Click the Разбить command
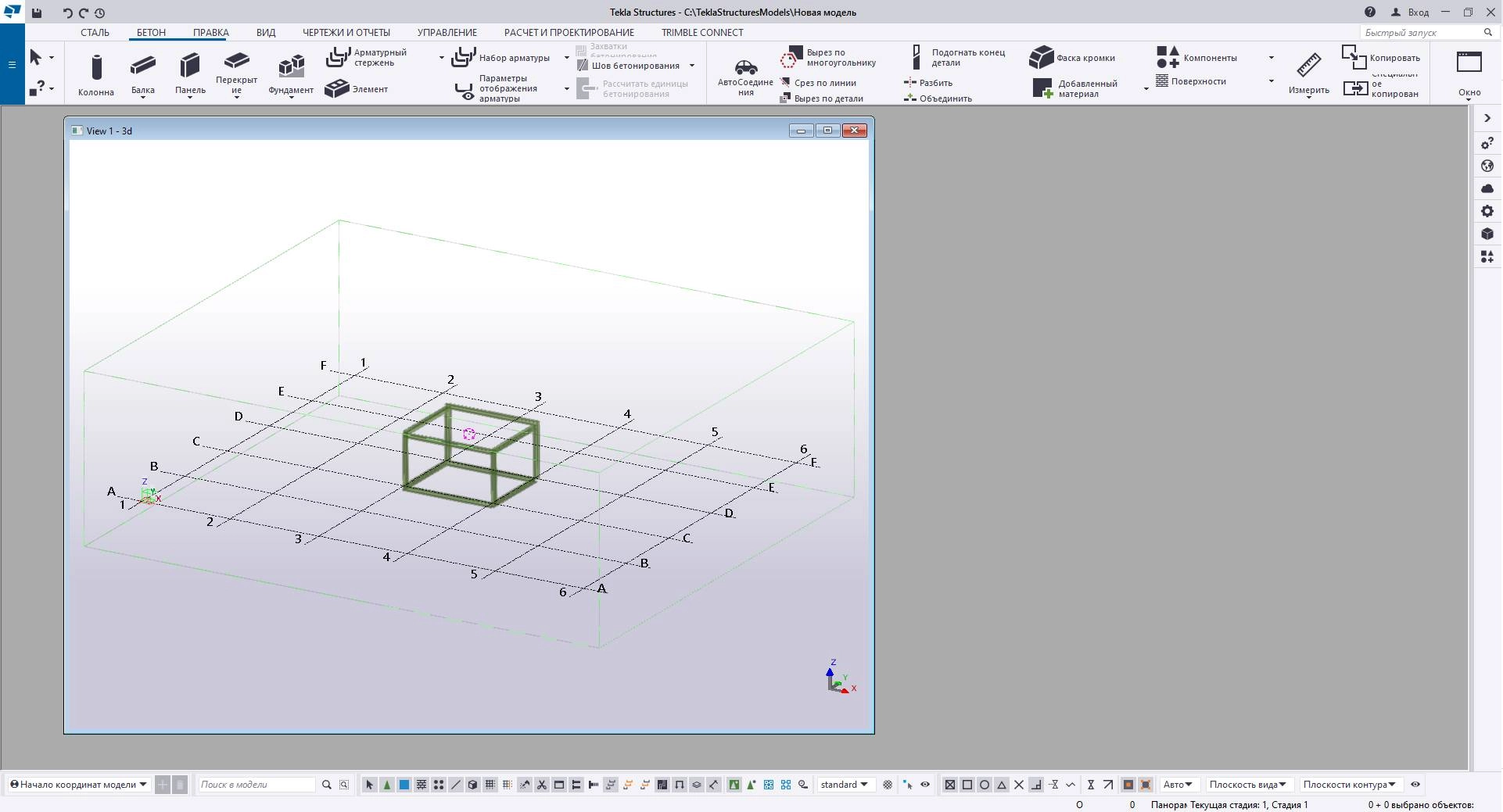 click(x=928, y=82)
